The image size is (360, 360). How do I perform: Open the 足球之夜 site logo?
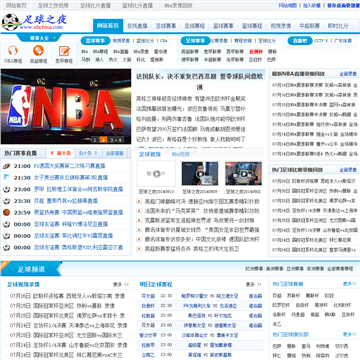click(35, 22)
